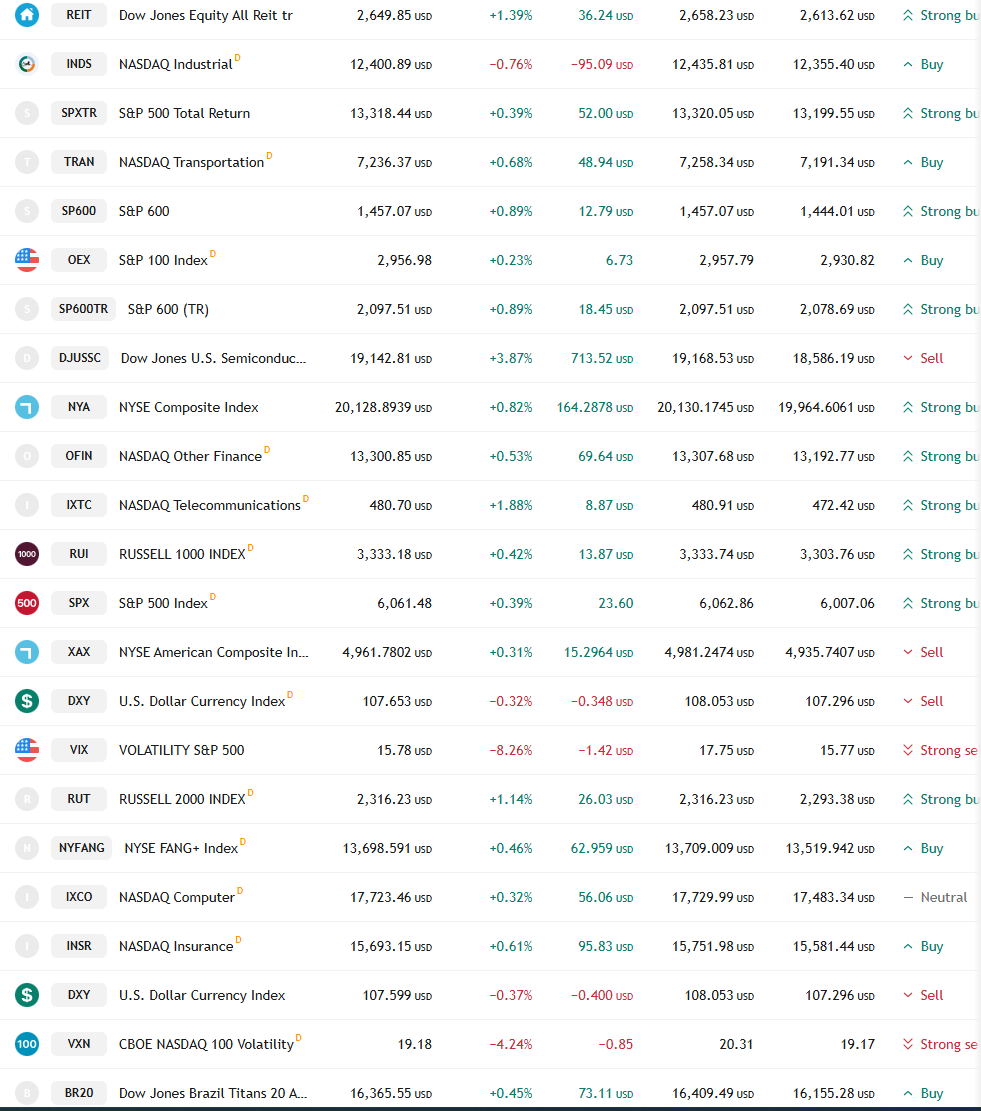The width and height of the screenshot is (981, 1111).
Task: Click the VXN high value 20.31
Action: click(x=736, y=1044)
